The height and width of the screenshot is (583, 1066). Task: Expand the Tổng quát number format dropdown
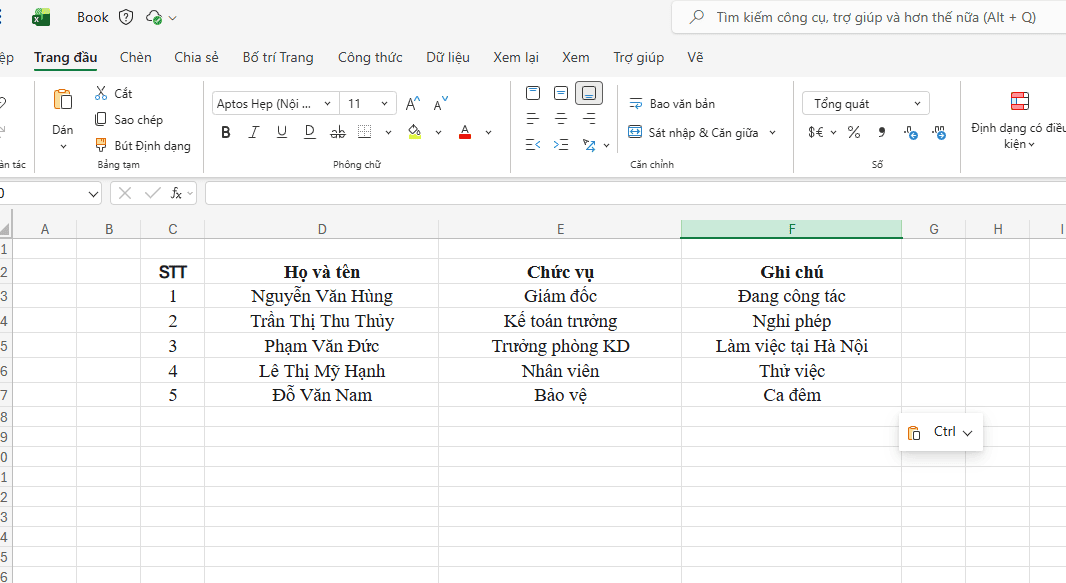865,104
